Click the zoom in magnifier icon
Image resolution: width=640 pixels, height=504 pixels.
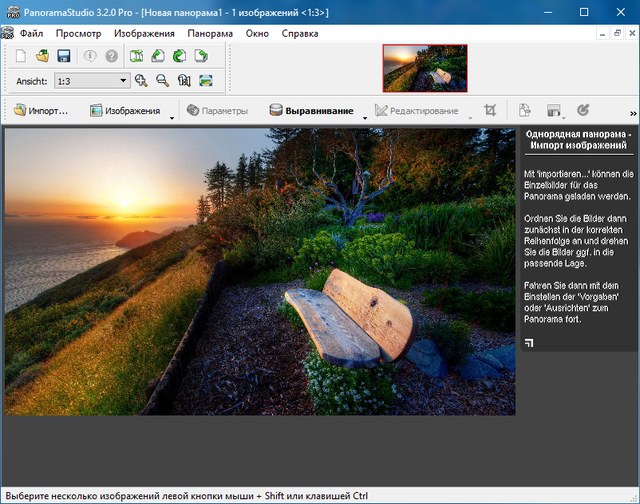141,81
